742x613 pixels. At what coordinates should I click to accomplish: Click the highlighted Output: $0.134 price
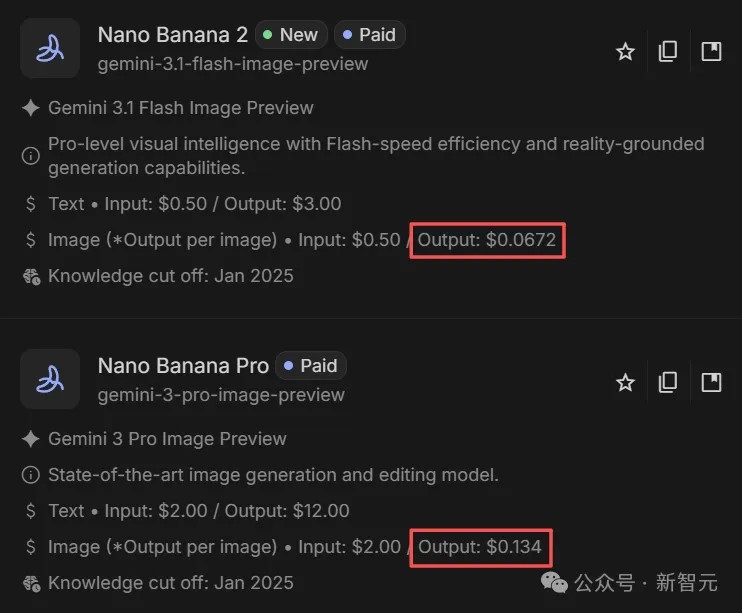coord(481,547)
